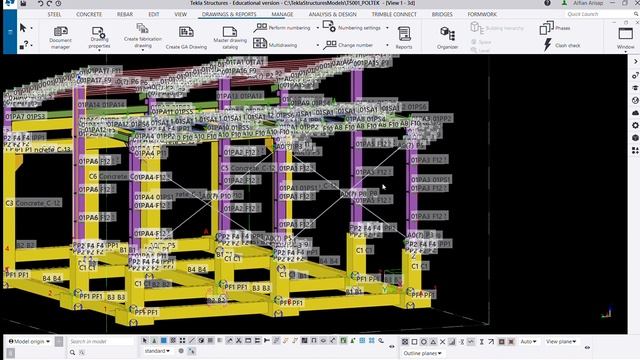Toggle the diagonal line selection switch
This screenshot has width=640, height=360.
coord(192,340)
